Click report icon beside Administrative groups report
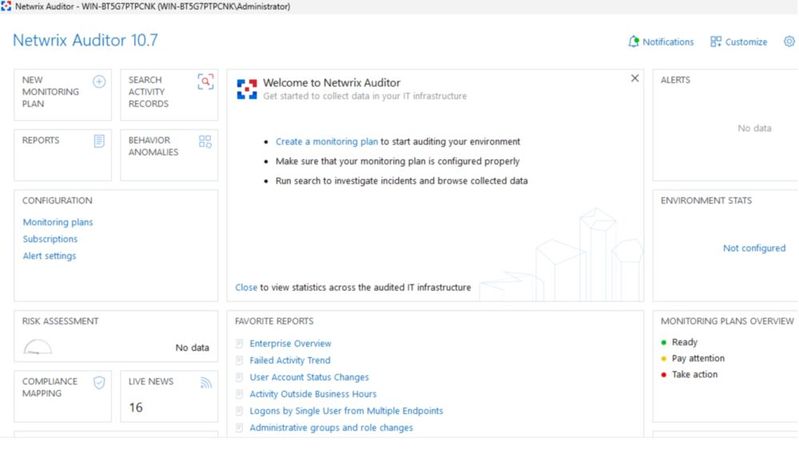 coord(239,428)
